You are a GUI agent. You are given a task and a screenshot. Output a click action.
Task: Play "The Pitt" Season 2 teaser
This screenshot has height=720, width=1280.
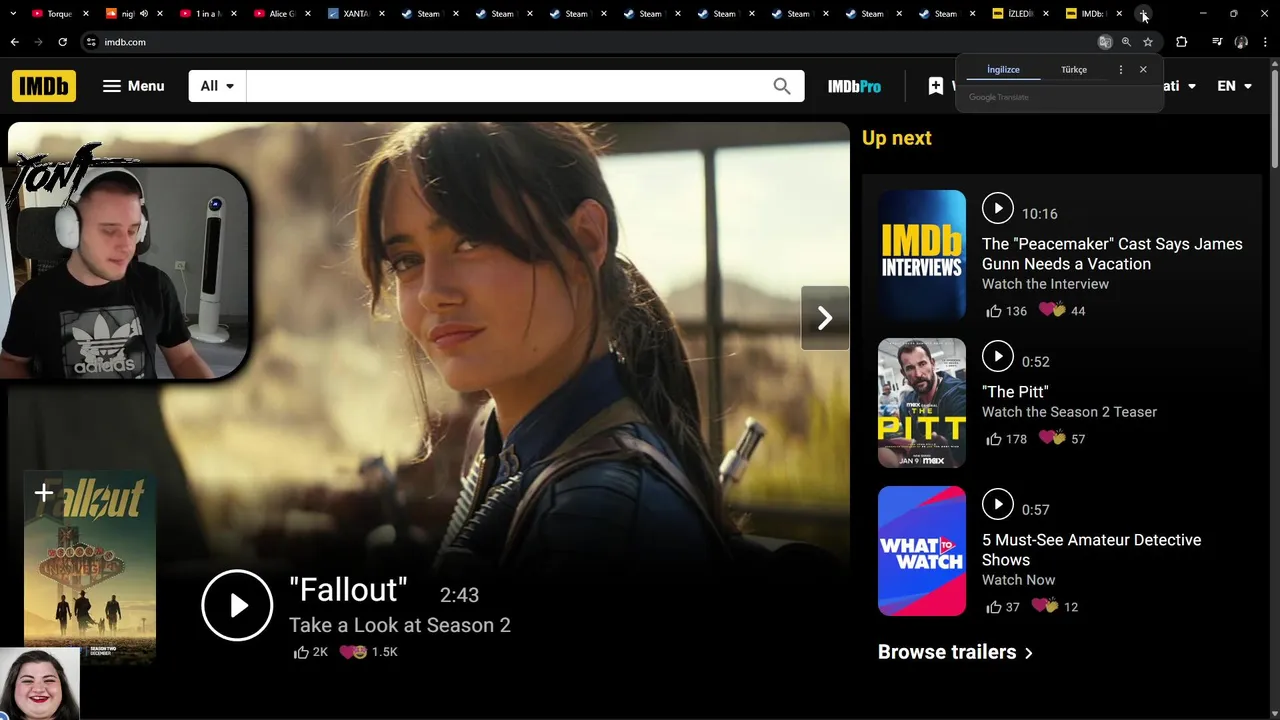coord(997,356)
